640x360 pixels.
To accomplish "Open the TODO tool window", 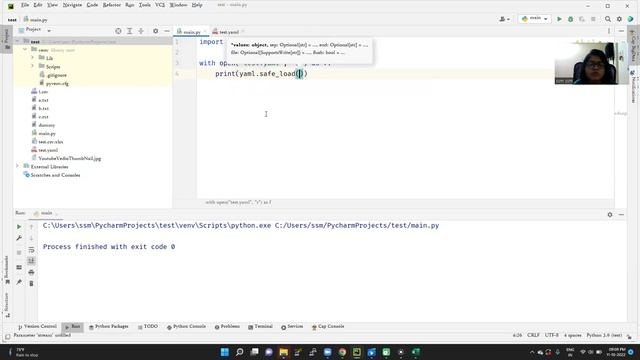I will pyautogui.click(x=148, y=327).
